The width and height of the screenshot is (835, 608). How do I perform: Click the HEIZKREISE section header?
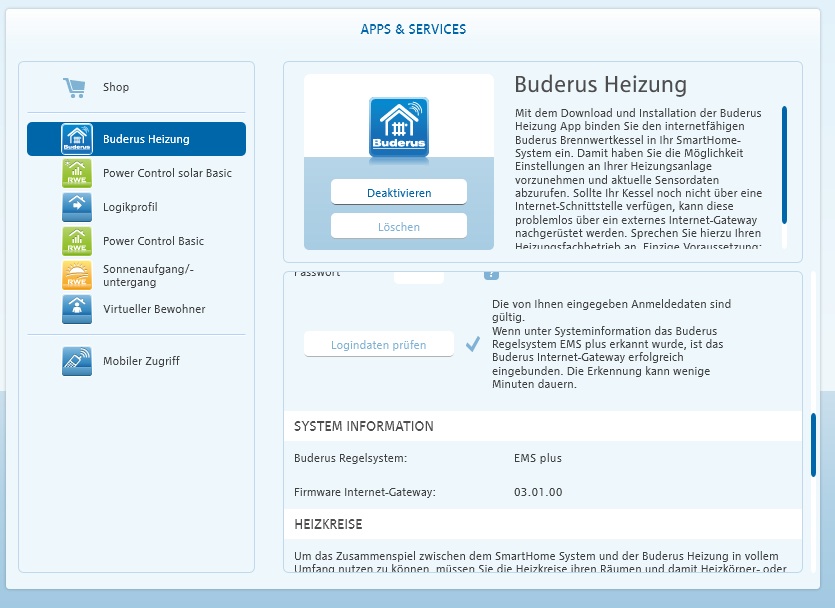click(x=543, y=524)
